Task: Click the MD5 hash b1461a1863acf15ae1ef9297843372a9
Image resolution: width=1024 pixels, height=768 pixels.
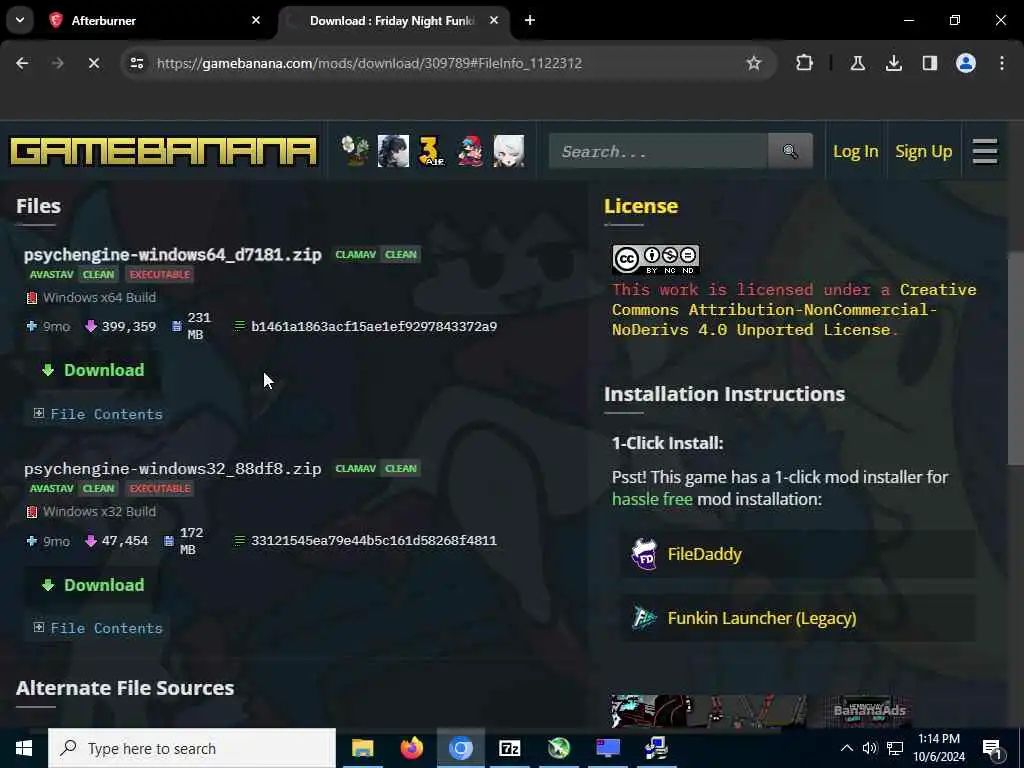Action: (374, 327)
